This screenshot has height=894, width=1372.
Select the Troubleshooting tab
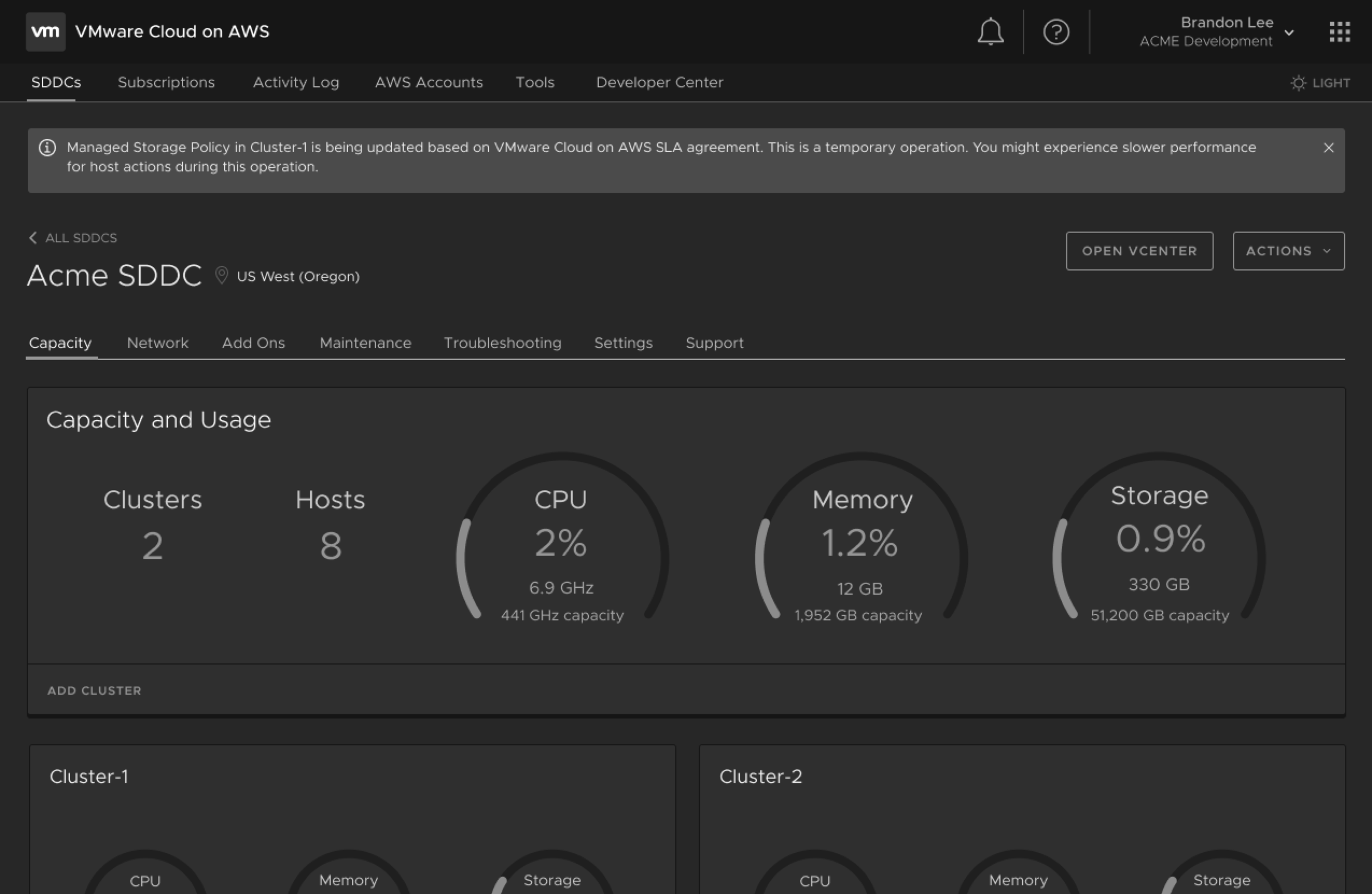point(502,343)
